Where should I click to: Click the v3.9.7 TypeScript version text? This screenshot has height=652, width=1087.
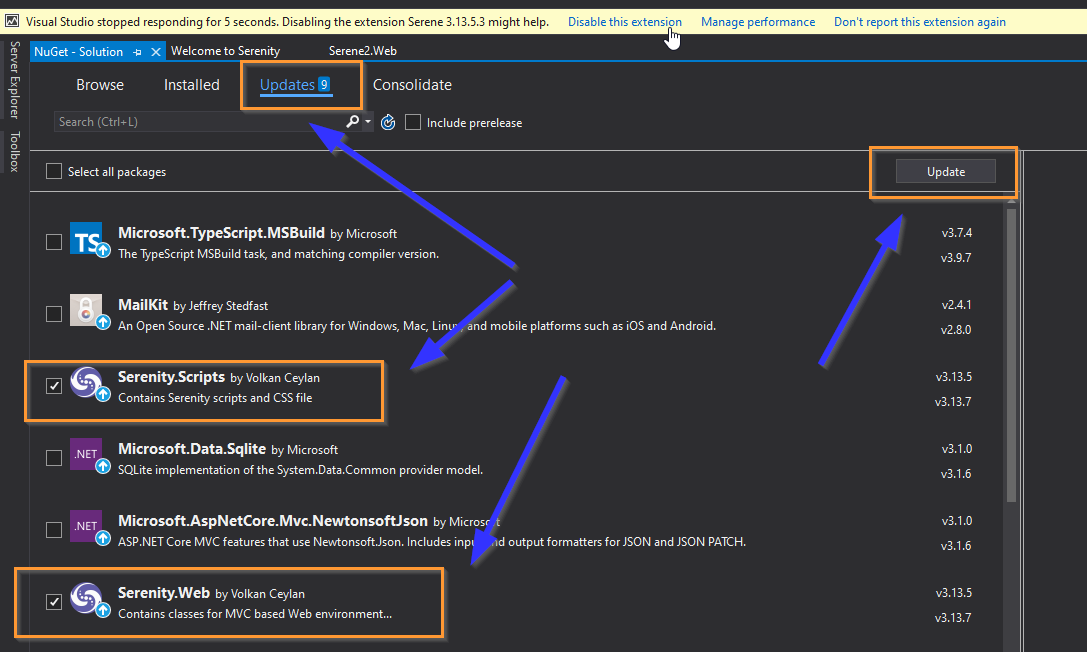pos(956,258)
